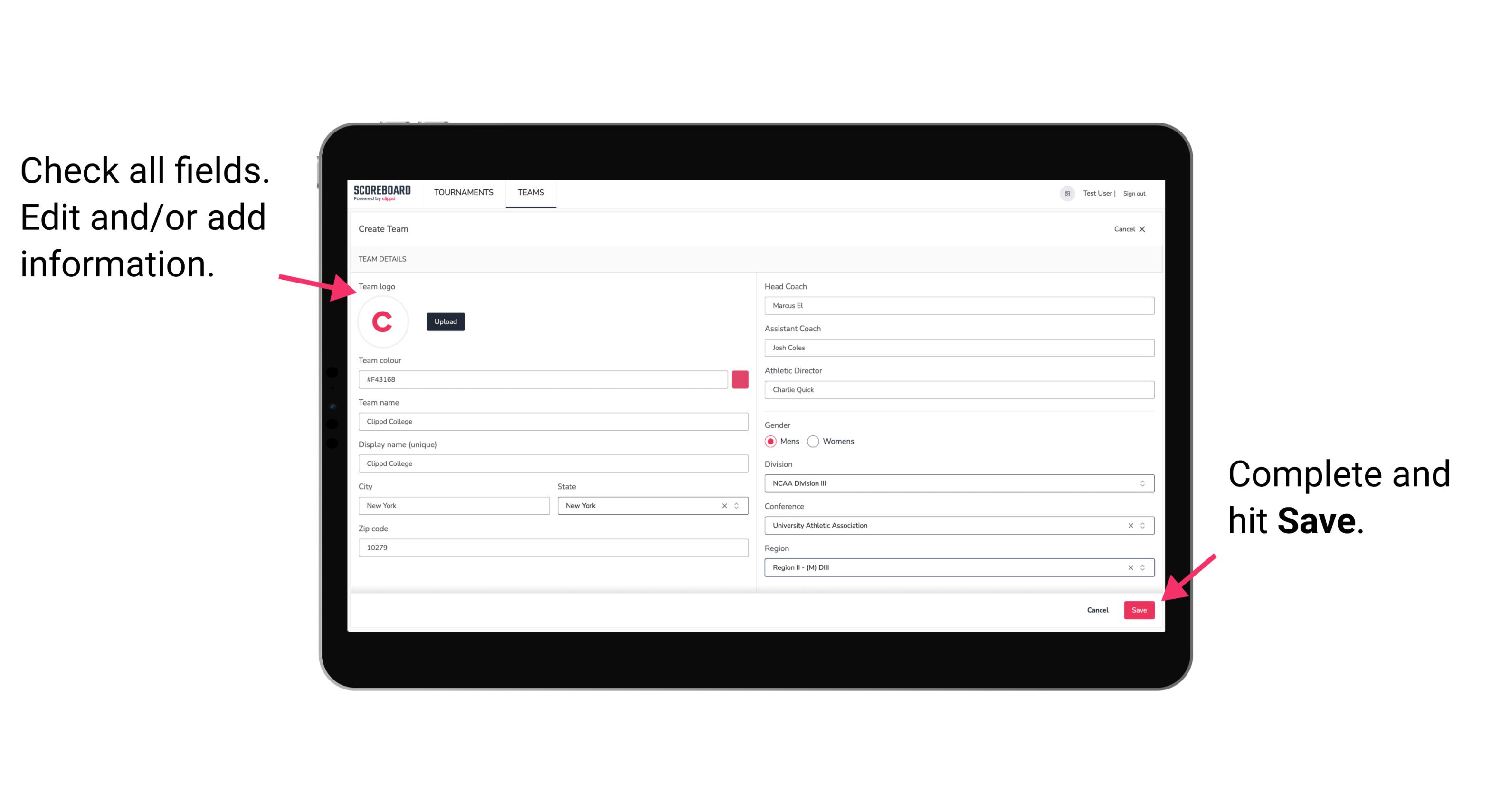Click the red color swatch for team colour
Viewport: 1510px width, 812px height.
tap(740, 378)
